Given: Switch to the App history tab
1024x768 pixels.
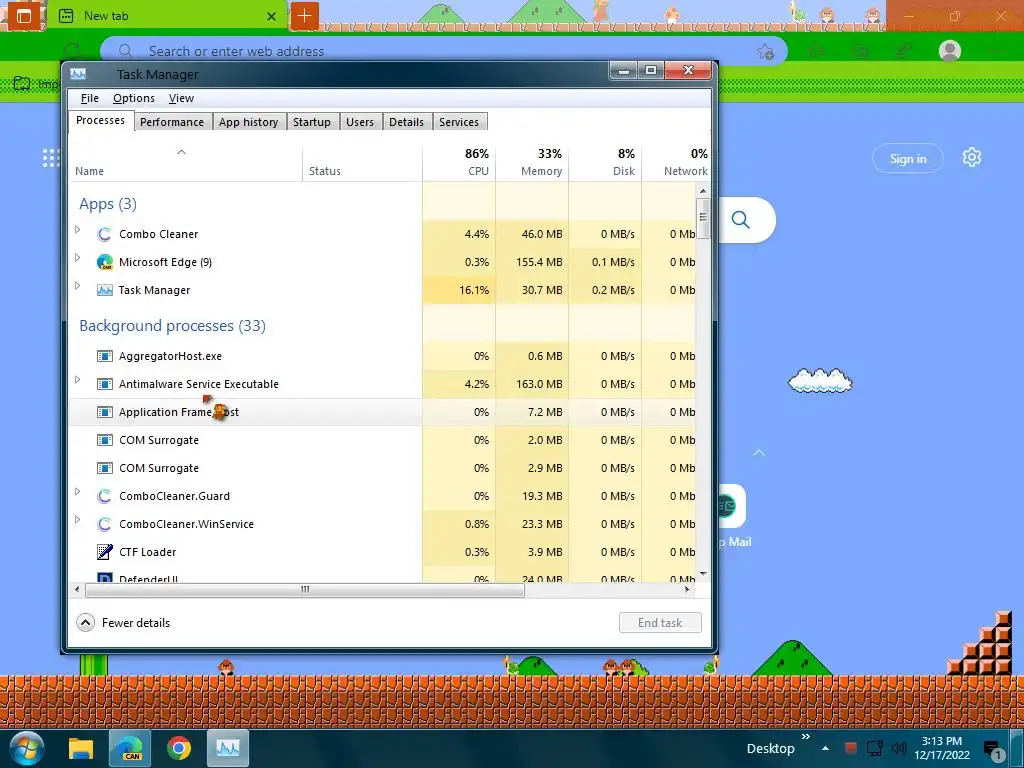Looking at the screenshot, I should click(x=248, y=122).
